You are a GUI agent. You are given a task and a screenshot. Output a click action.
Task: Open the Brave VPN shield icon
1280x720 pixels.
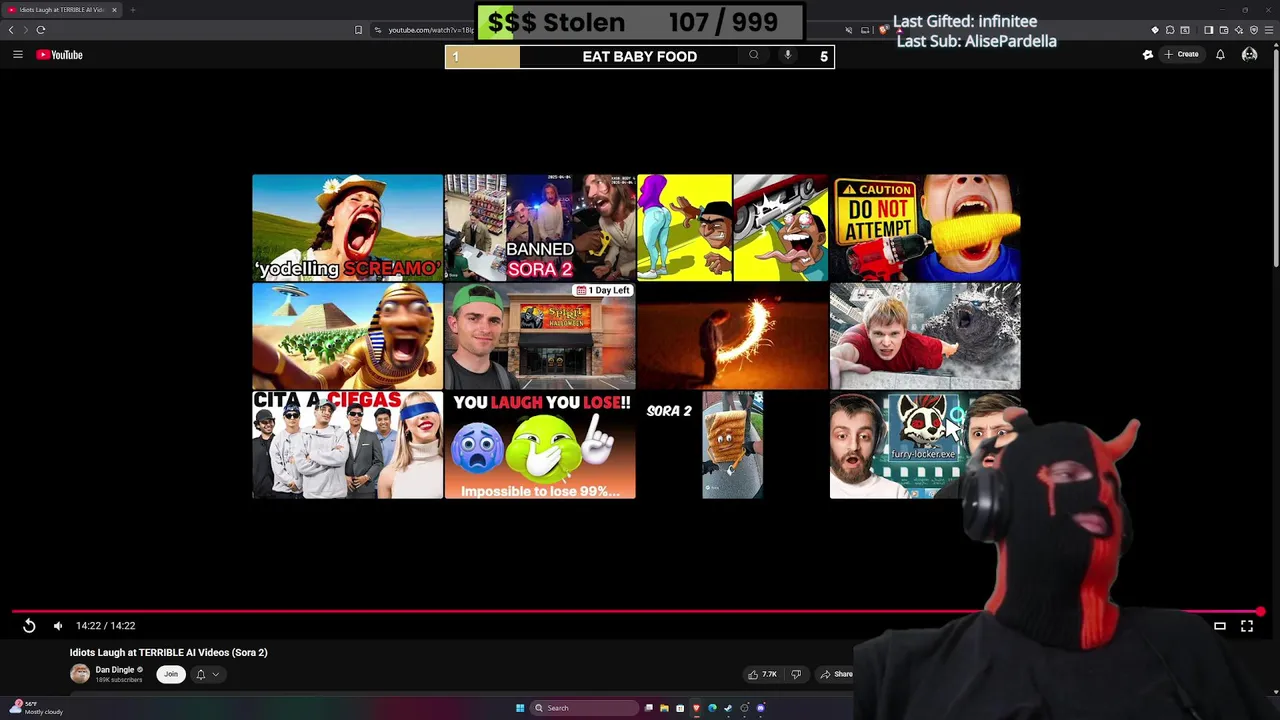click(x=1254, y=30)
